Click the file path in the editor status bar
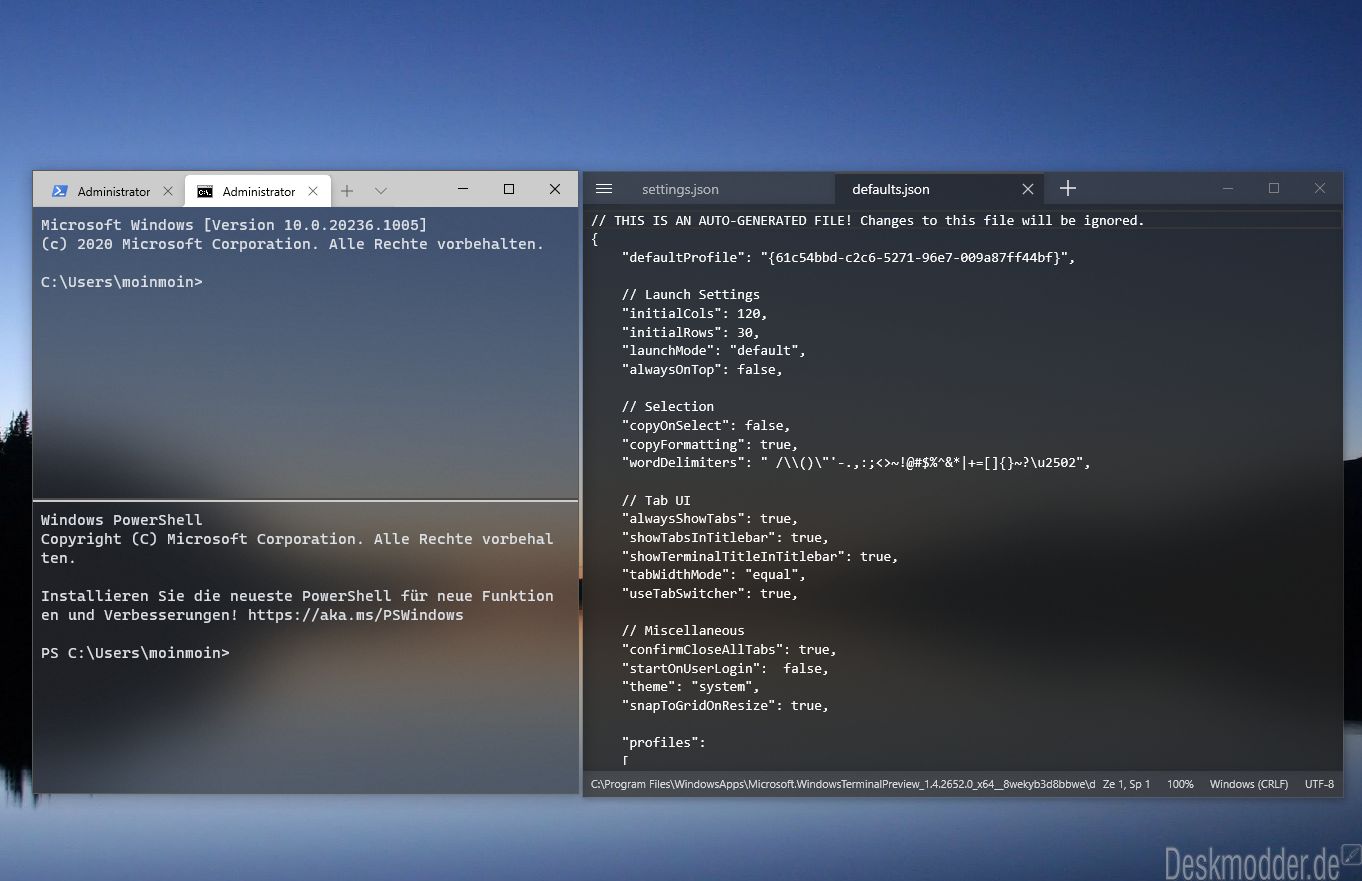 [843, 784]
